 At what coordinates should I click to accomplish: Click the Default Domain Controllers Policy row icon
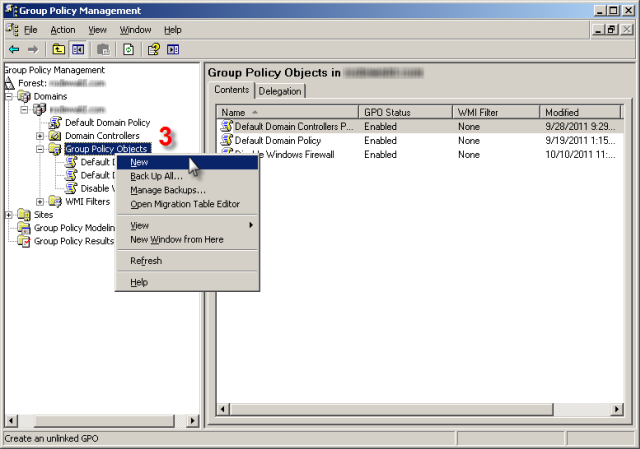227,126
